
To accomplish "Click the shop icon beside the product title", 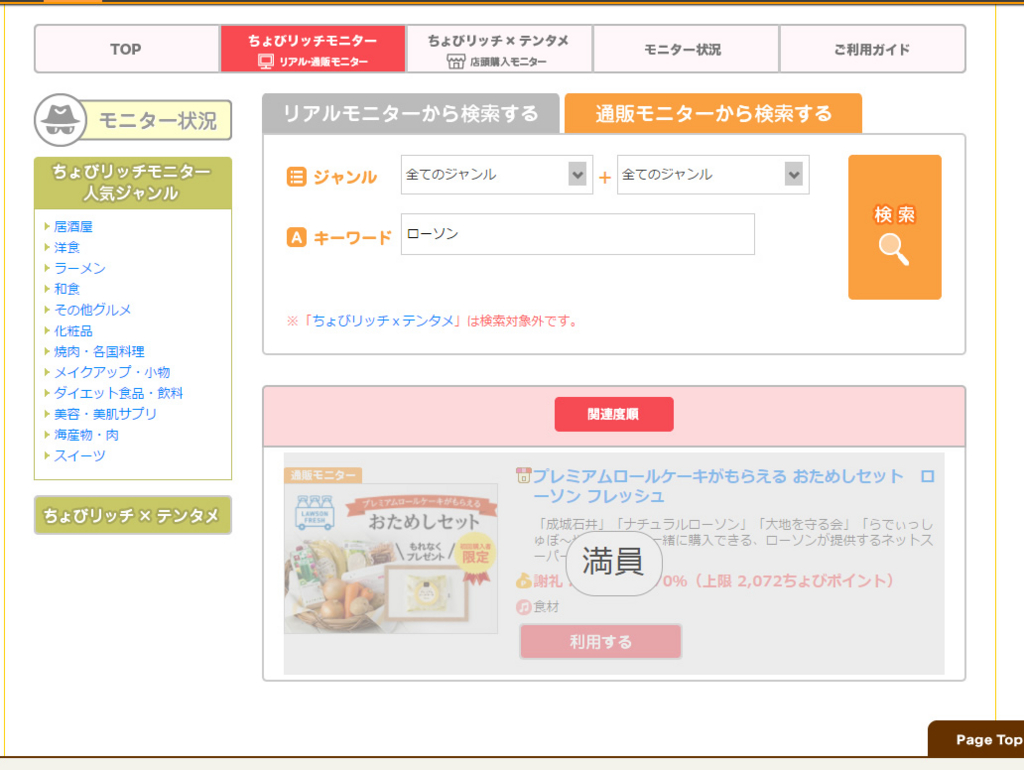I will tap(523, 475).
